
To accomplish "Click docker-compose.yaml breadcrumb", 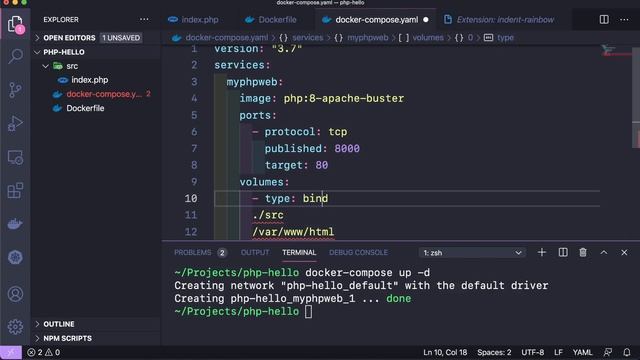I will coord(227,38).
